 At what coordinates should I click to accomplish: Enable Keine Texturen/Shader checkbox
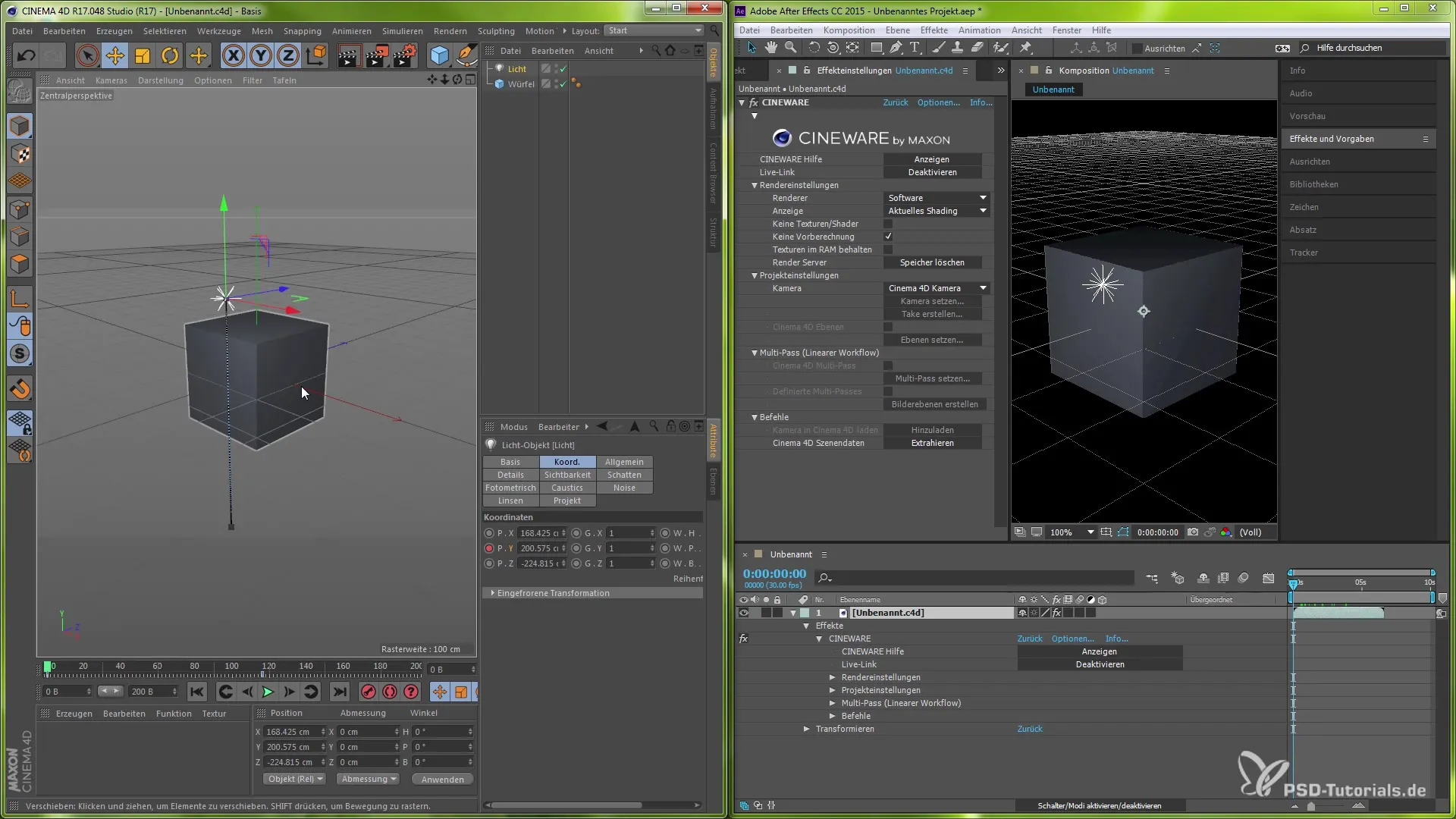(888, 224)
